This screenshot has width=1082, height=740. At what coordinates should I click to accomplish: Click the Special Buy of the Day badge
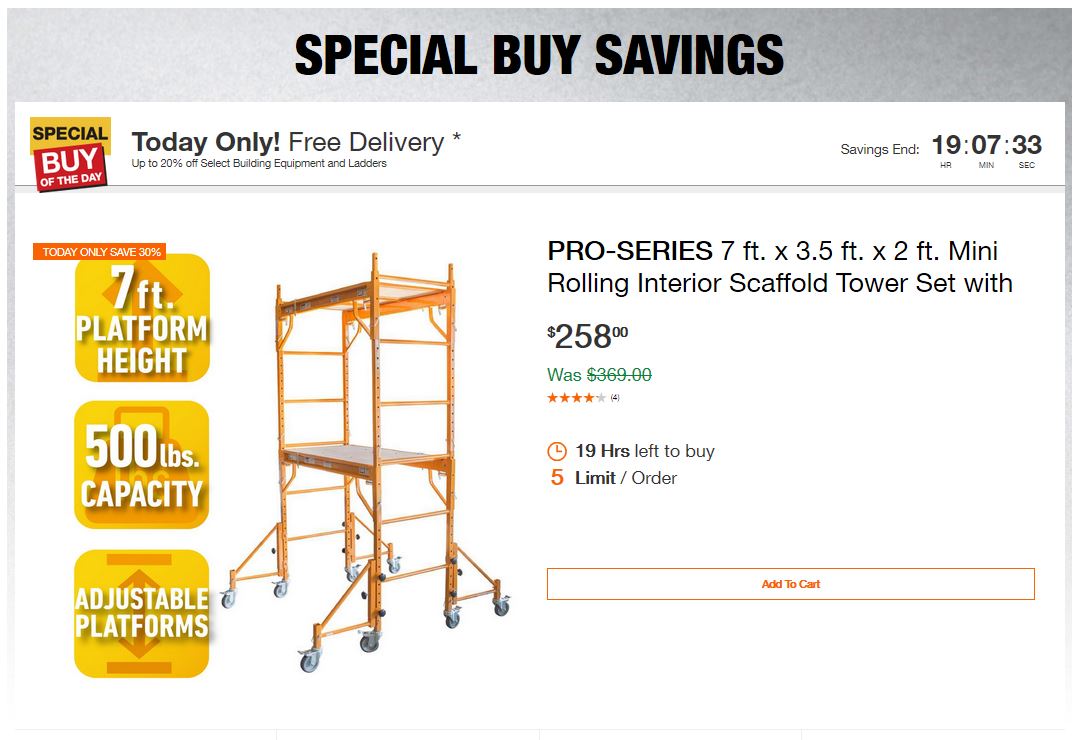tap(69, 153)
